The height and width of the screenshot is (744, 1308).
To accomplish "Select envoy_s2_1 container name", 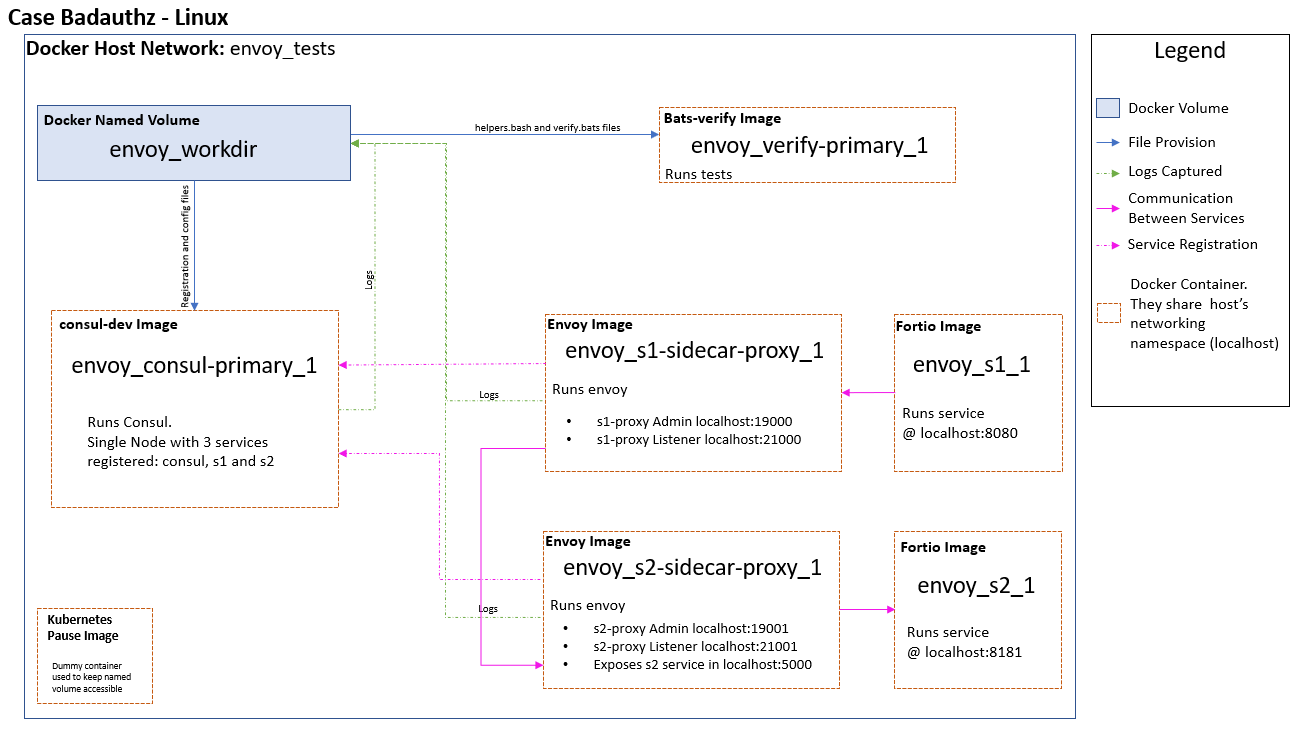I will click(976, 586).
